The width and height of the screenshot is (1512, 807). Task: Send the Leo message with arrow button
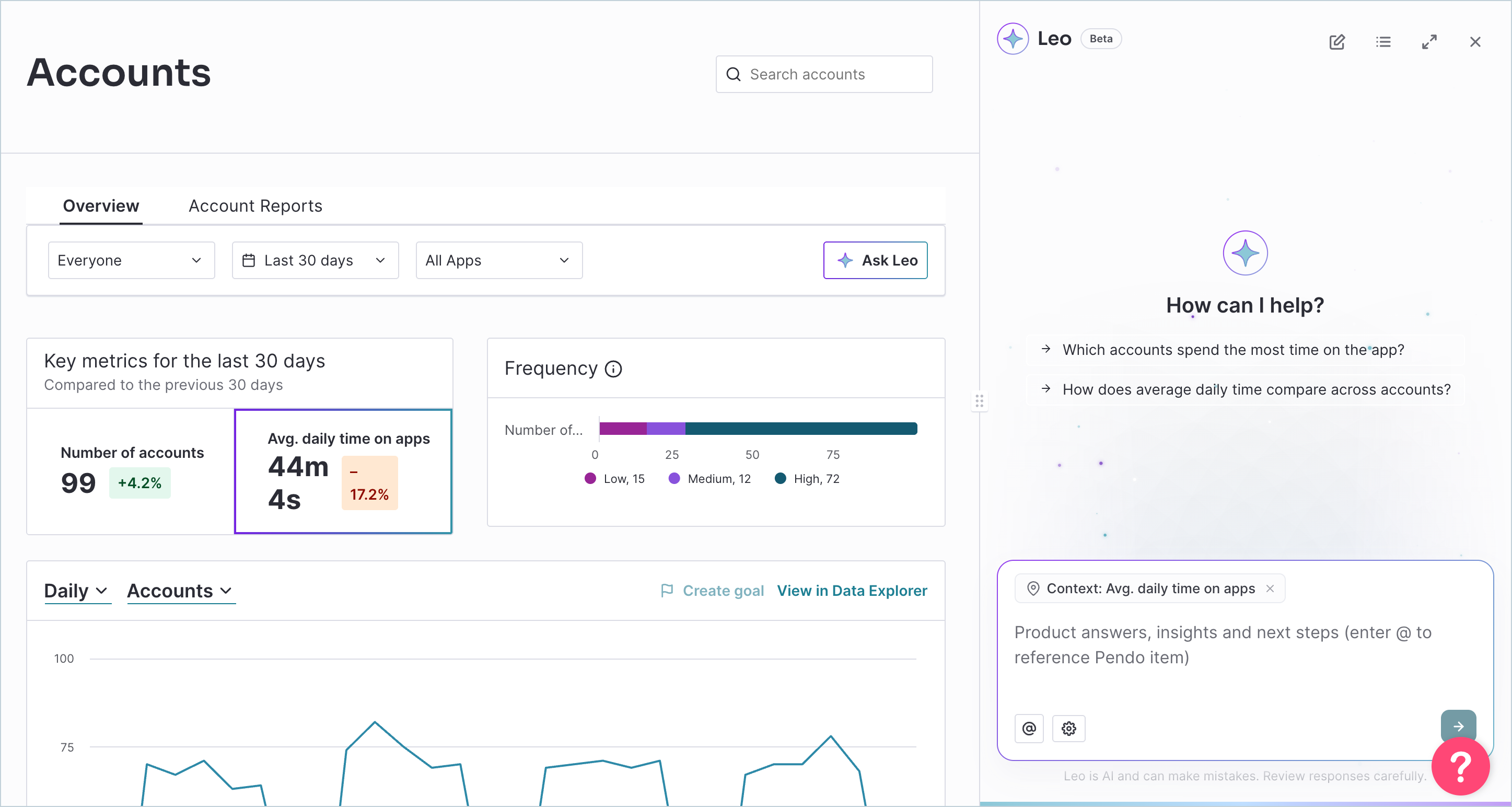click(x=1458, y=726)
